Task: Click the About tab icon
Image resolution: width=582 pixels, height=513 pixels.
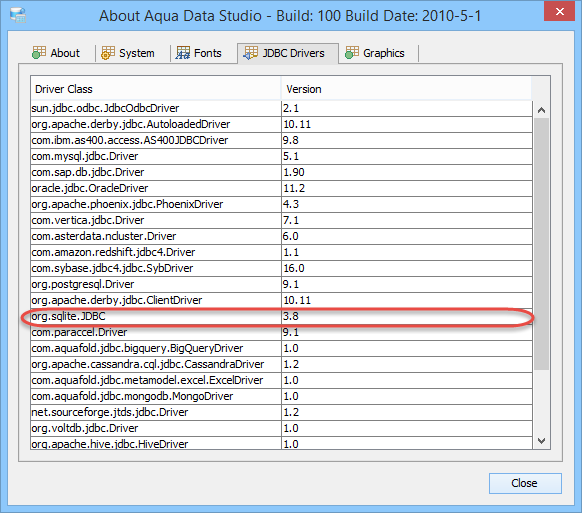Action: point(39,53)
